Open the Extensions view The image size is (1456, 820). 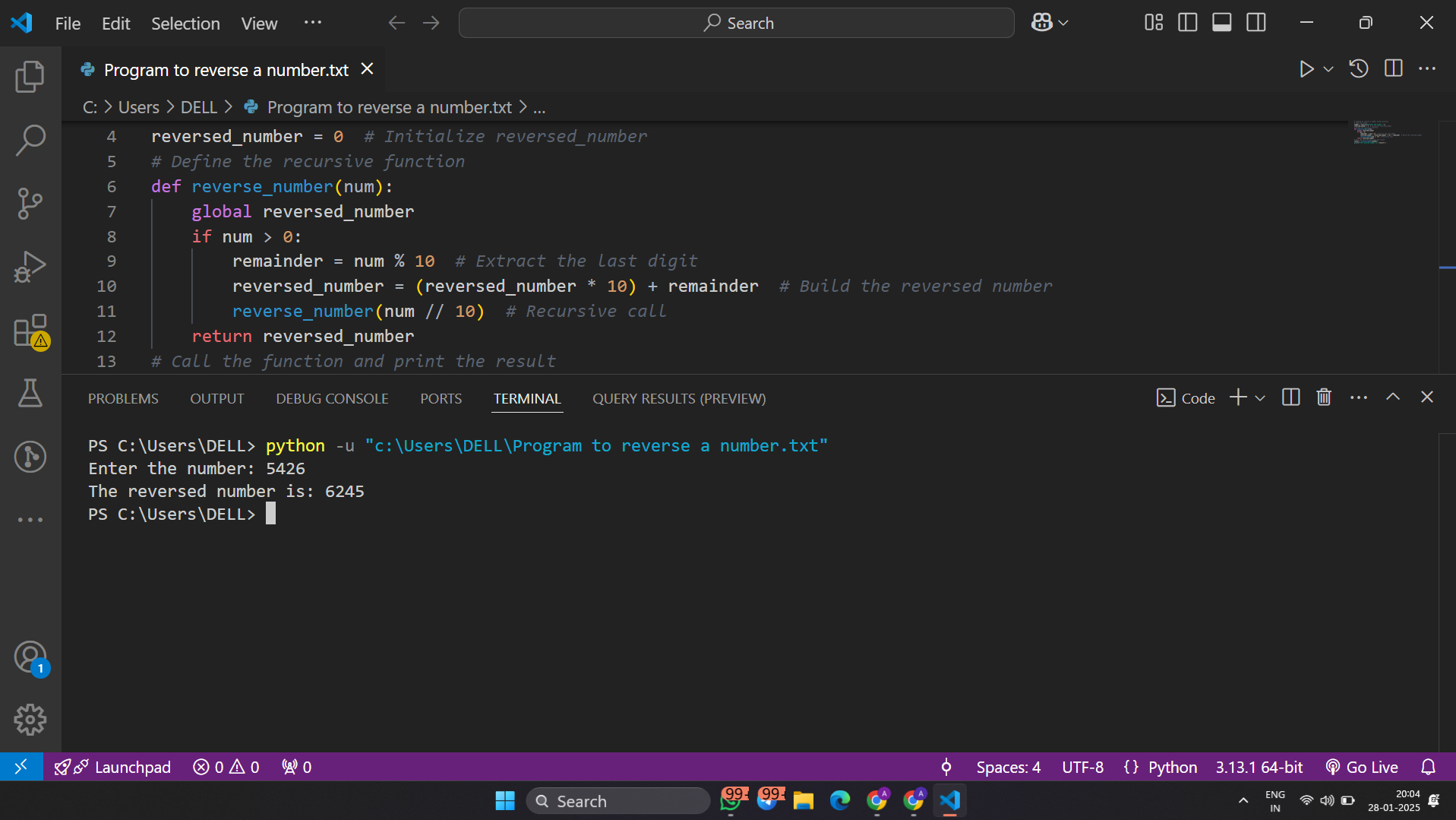coord(30,331)
